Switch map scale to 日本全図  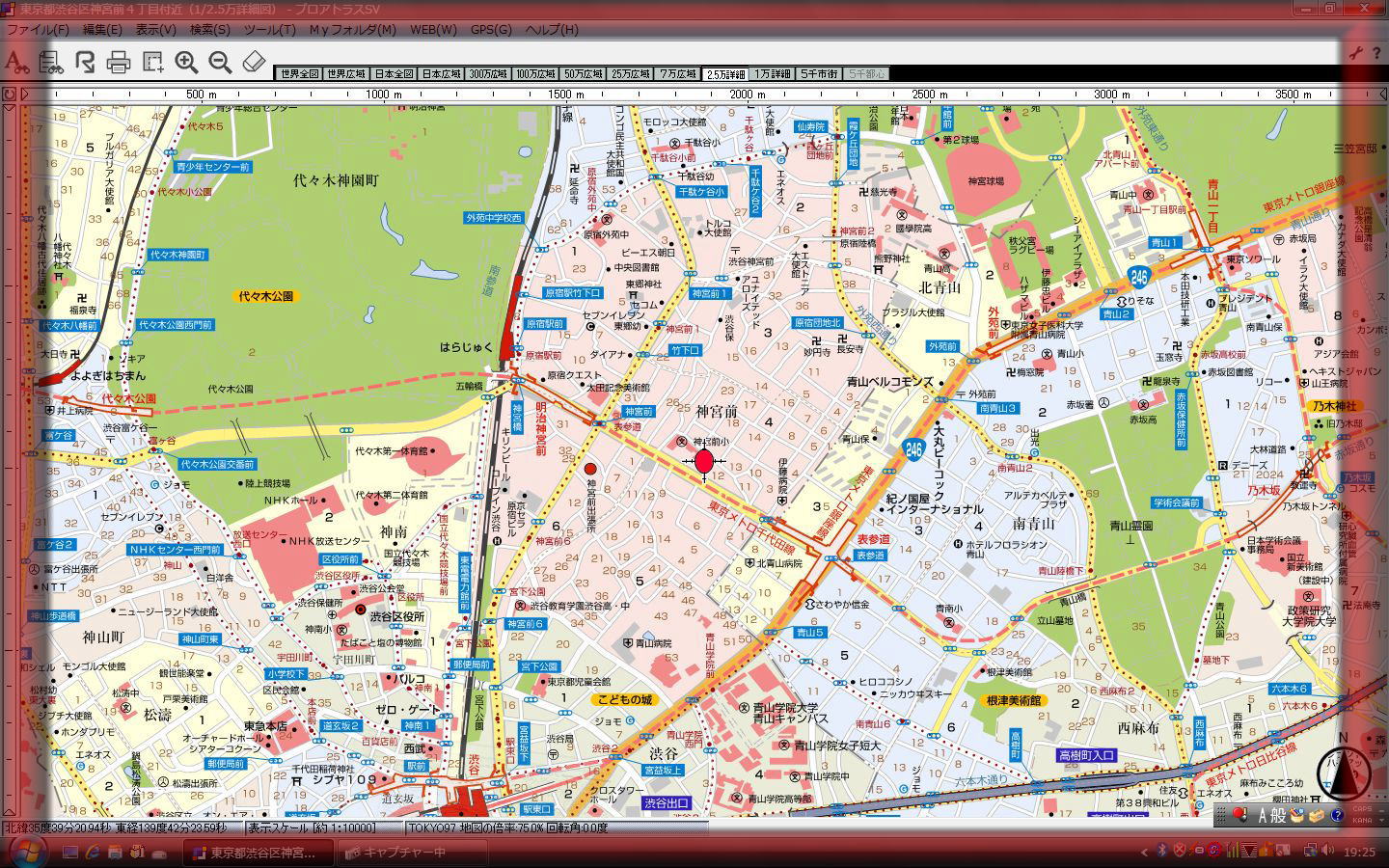click(x=394, y=74)
